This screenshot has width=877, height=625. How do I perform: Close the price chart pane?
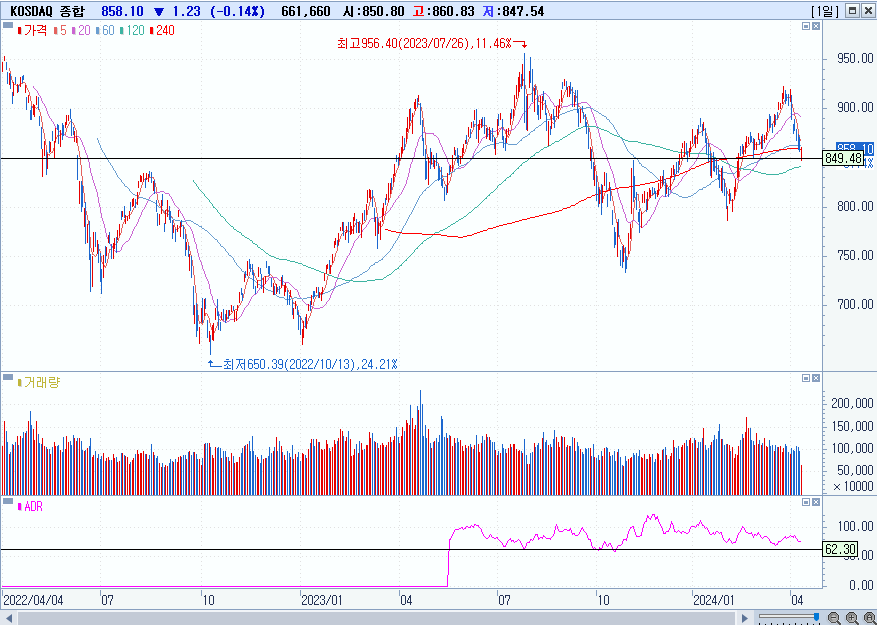[816, 26]
